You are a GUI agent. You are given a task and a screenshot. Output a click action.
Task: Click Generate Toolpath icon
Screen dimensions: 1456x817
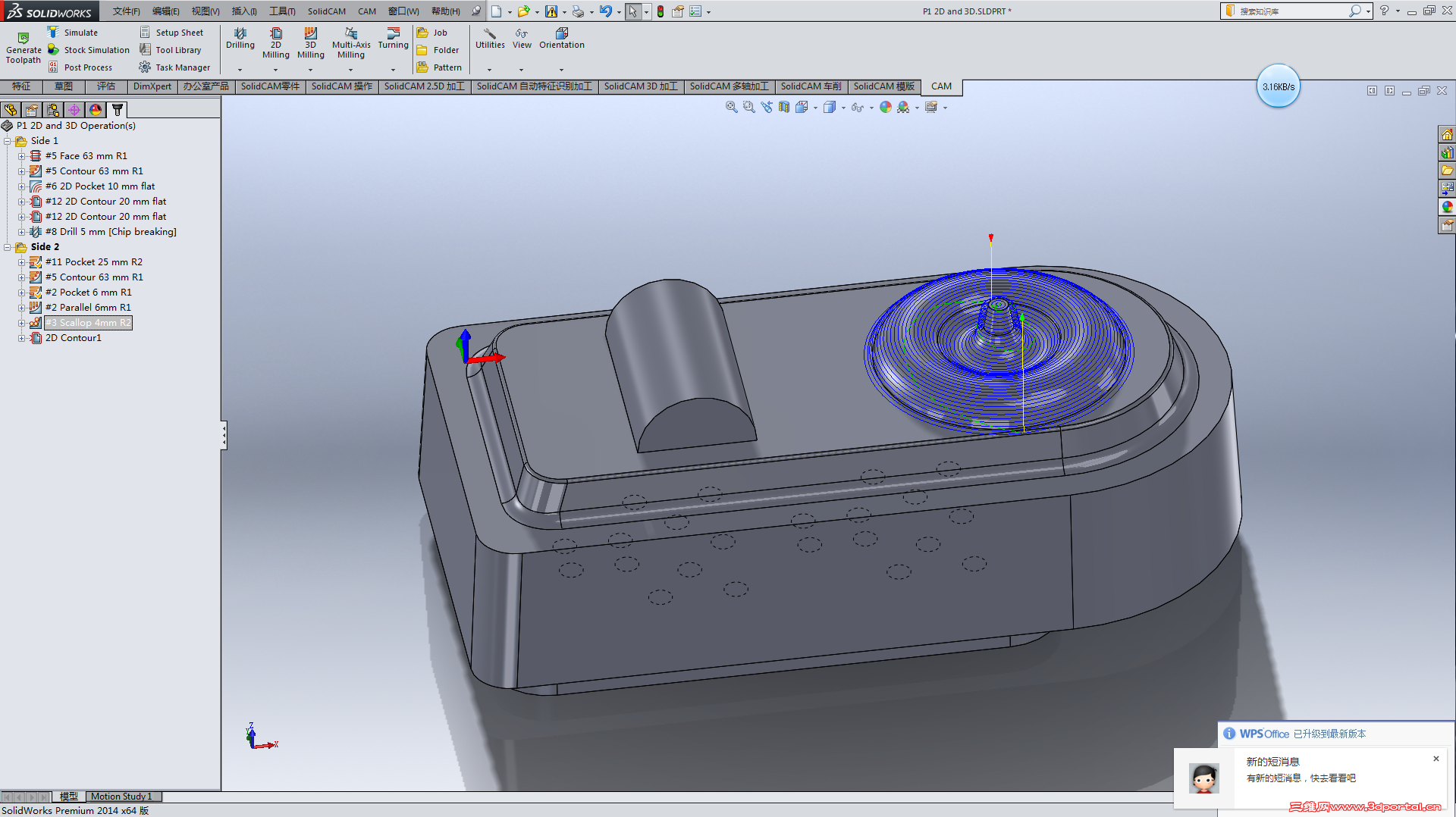point(24,38)
